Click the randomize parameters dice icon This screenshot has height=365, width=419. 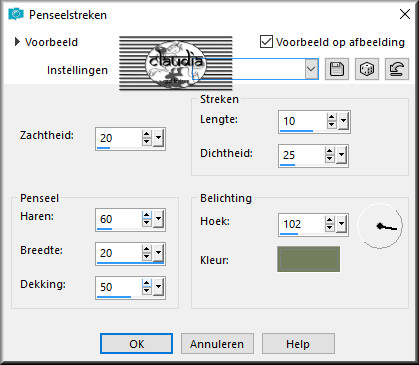click(x=367, y=69)
